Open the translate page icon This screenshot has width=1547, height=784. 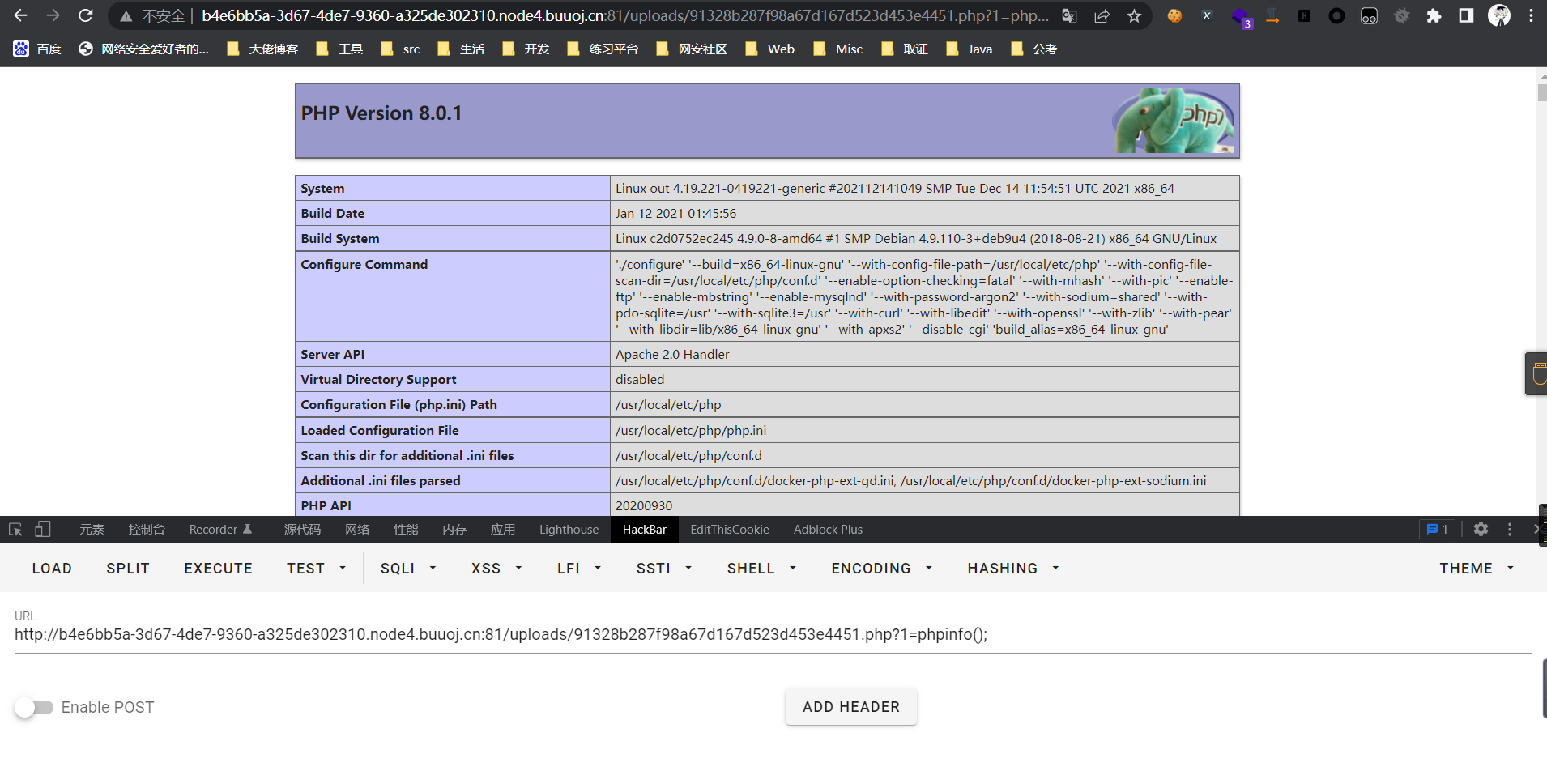1069,16
